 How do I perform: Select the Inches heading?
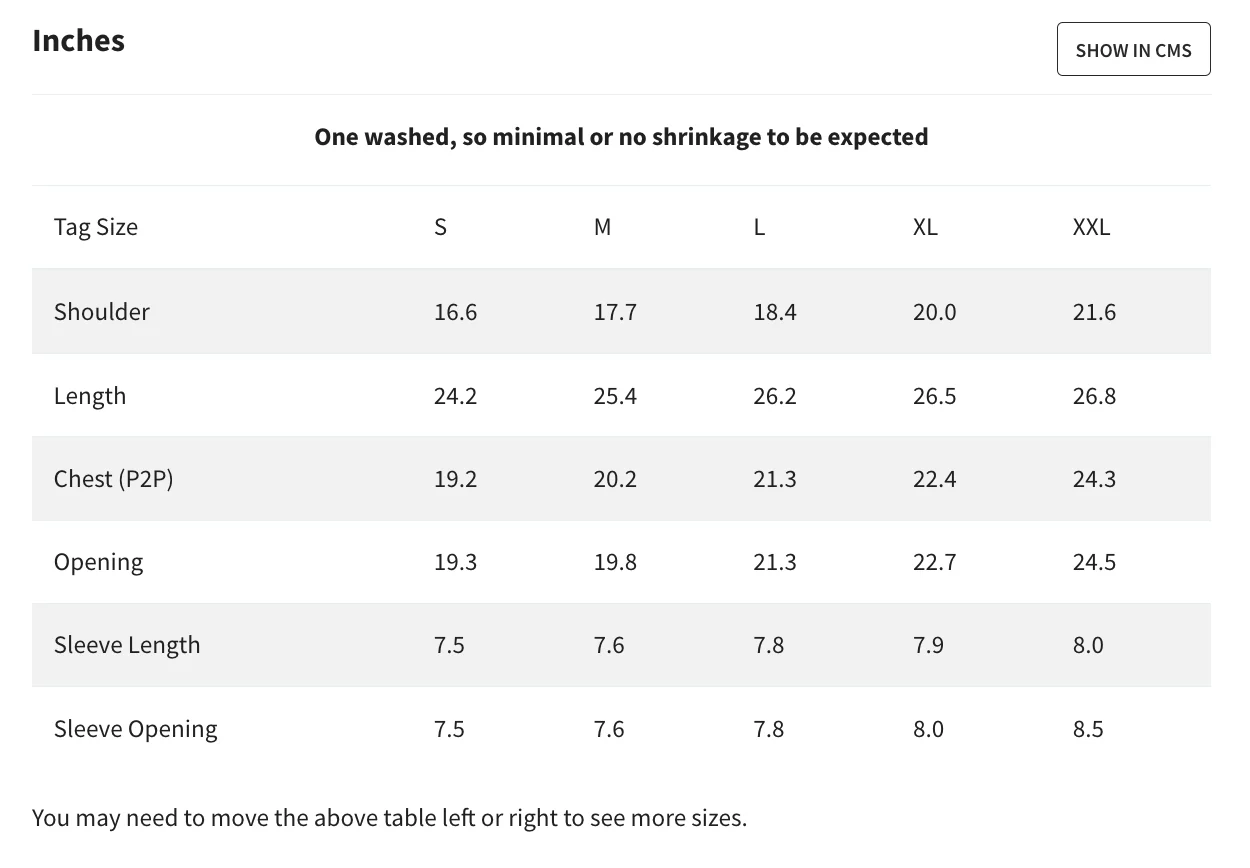(79, 40)
